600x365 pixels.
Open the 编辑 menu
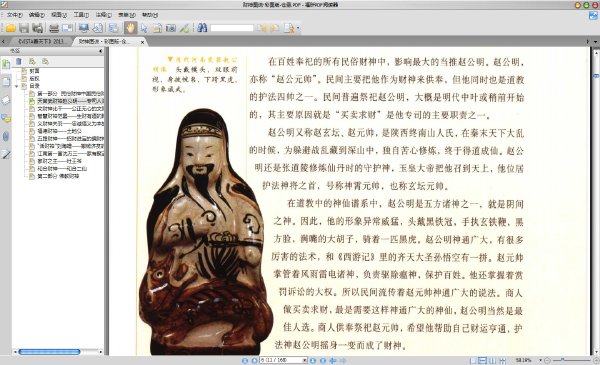[37, 15]
